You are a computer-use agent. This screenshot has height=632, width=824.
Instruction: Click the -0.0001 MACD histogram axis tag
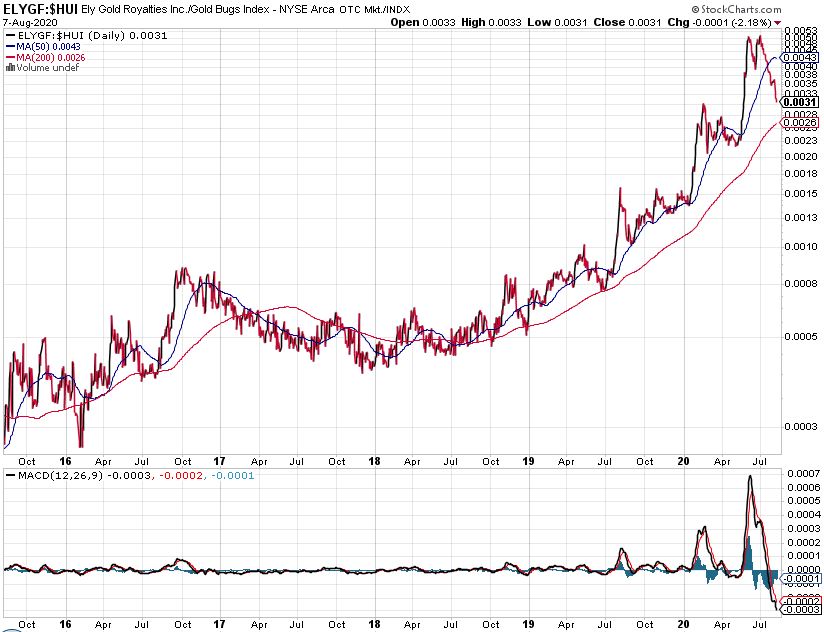[x=801, y=579]
